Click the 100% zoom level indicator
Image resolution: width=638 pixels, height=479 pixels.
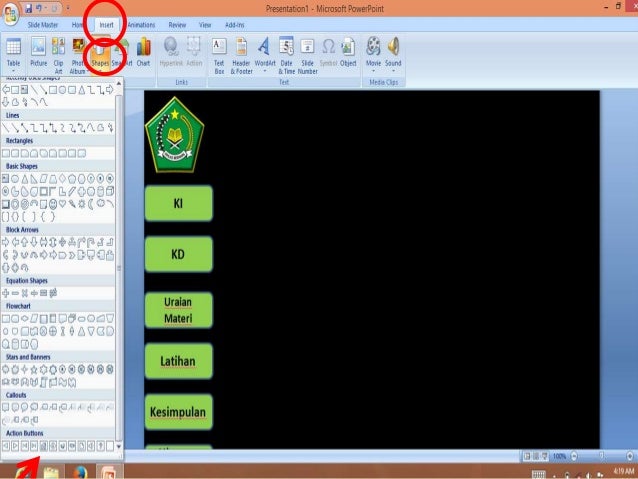tap(559, 456)
